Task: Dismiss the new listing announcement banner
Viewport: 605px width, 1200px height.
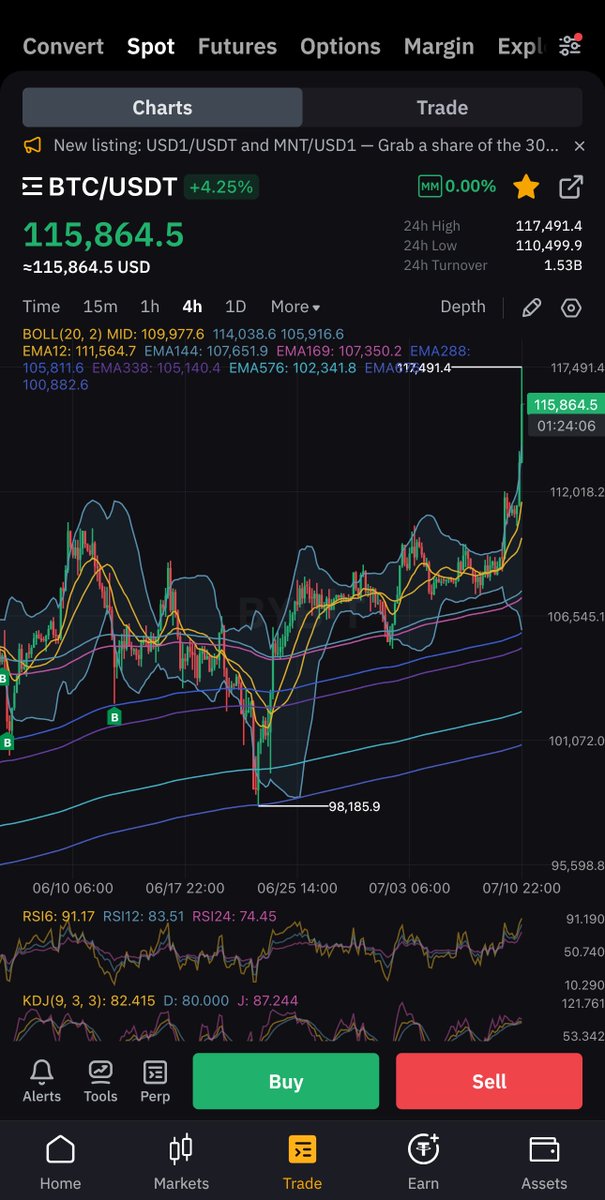Action: click(x=579, y=146)
